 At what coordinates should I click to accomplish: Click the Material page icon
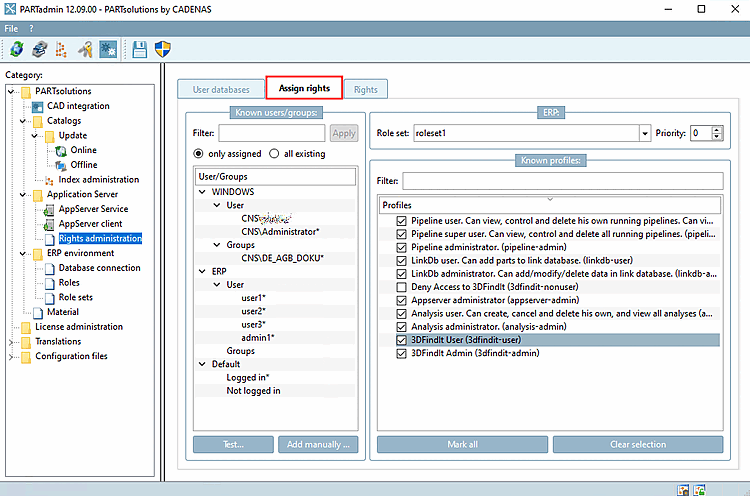(38, 313)
